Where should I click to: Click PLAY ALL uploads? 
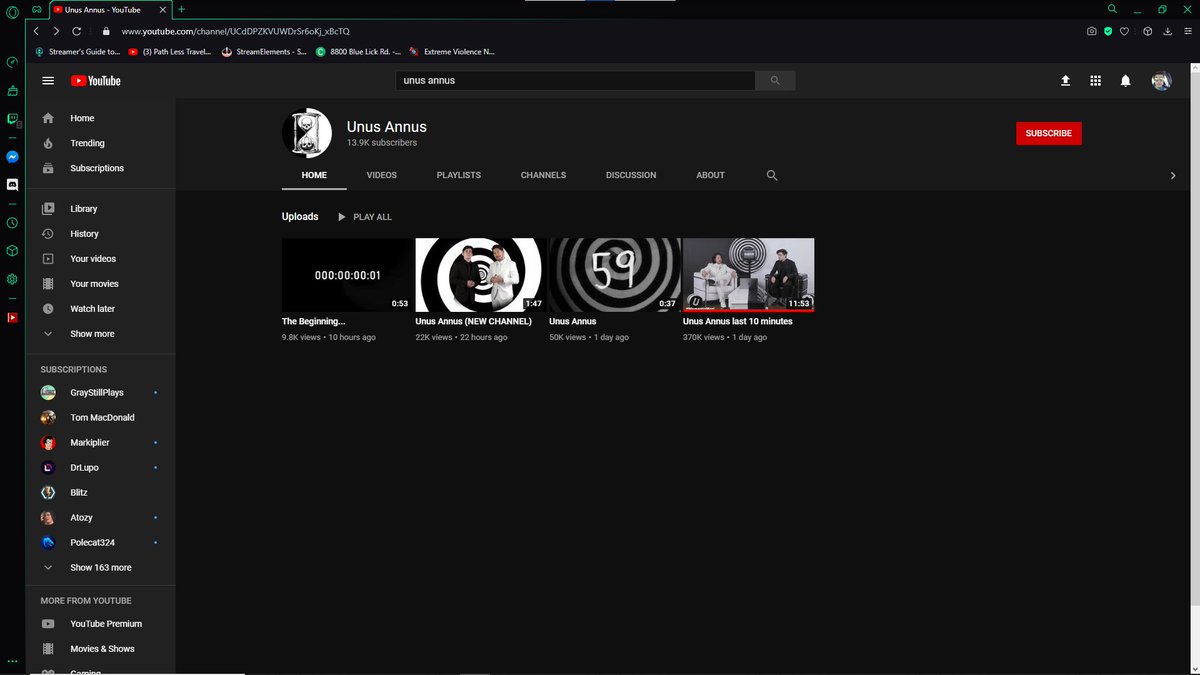(364, 217)
